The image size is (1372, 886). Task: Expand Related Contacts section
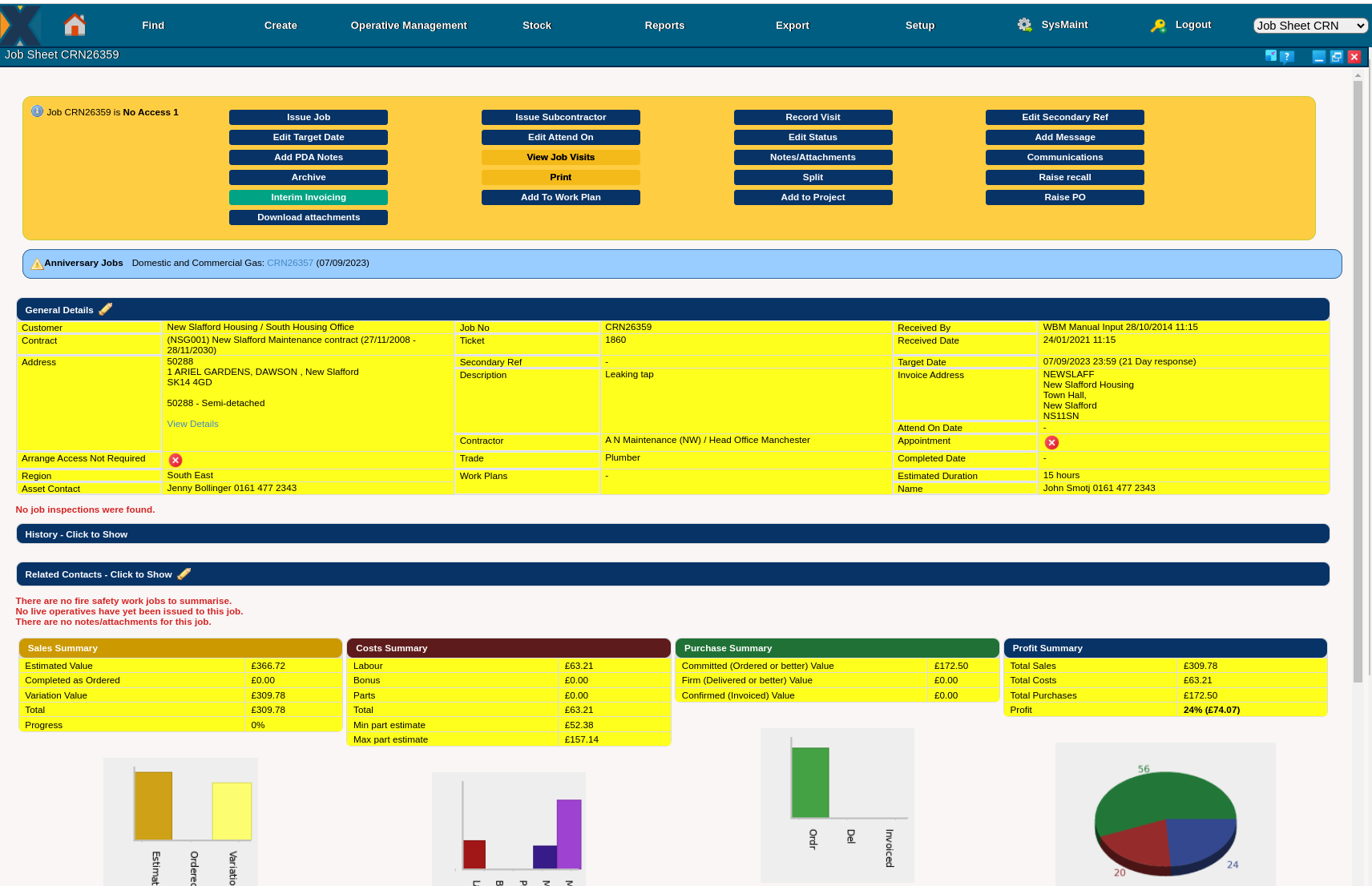[x=98, y=574]
